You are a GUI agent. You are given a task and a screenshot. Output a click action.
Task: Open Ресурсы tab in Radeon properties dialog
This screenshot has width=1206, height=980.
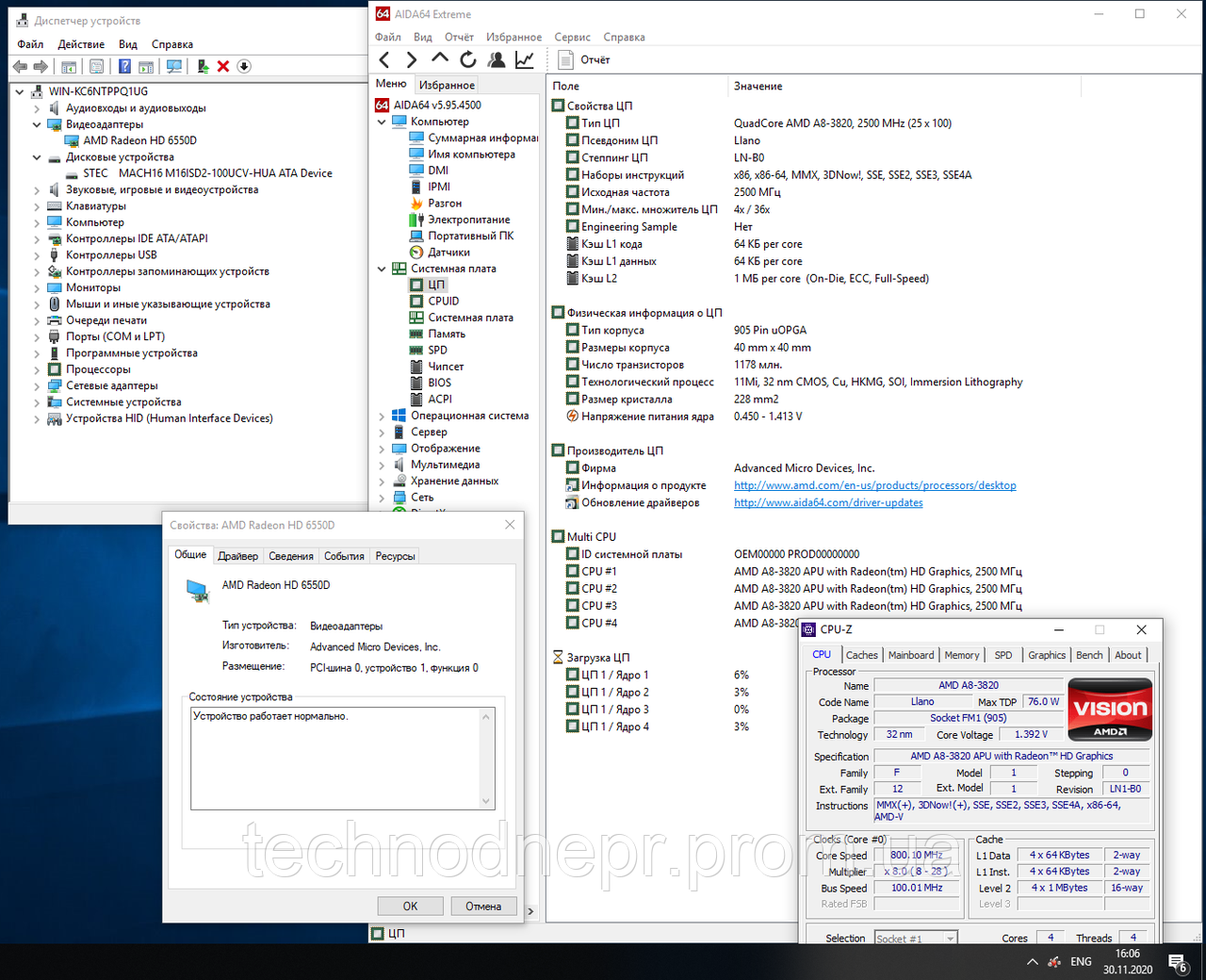coord(395,556)
